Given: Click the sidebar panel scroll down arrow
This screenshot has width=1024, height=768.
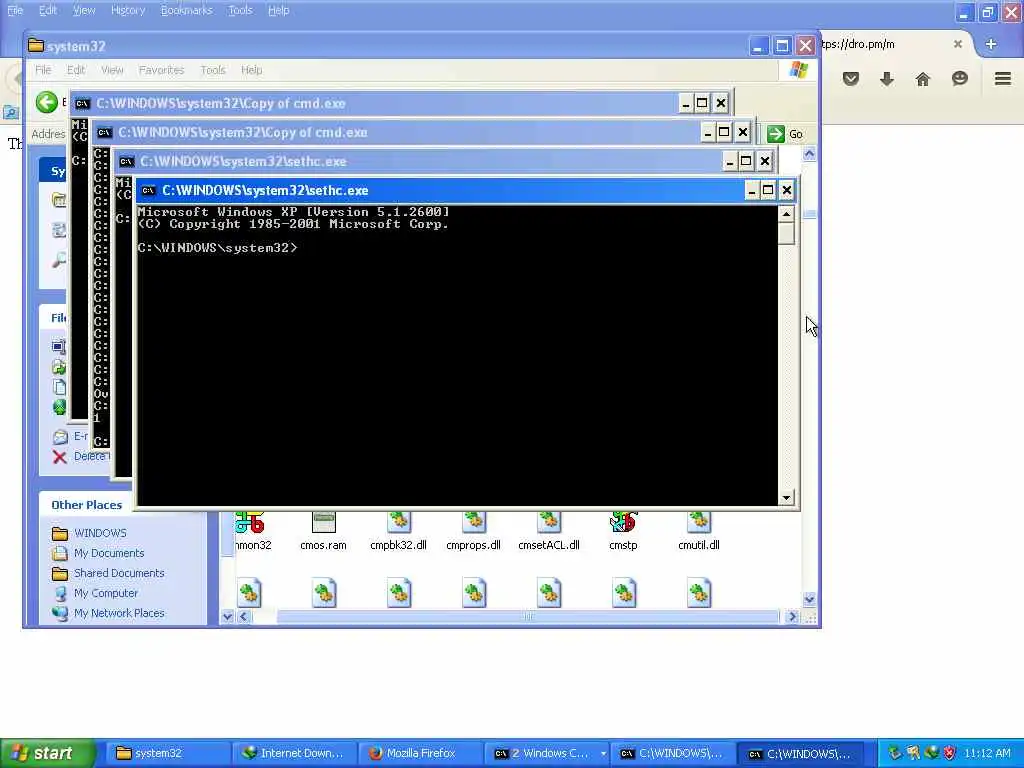Looking at the screenshot, I should [227, 616].
